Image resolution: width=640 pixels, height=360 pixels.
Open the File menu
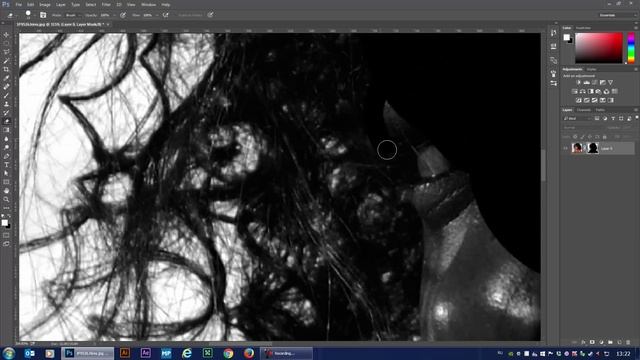[x=19, y=4]
